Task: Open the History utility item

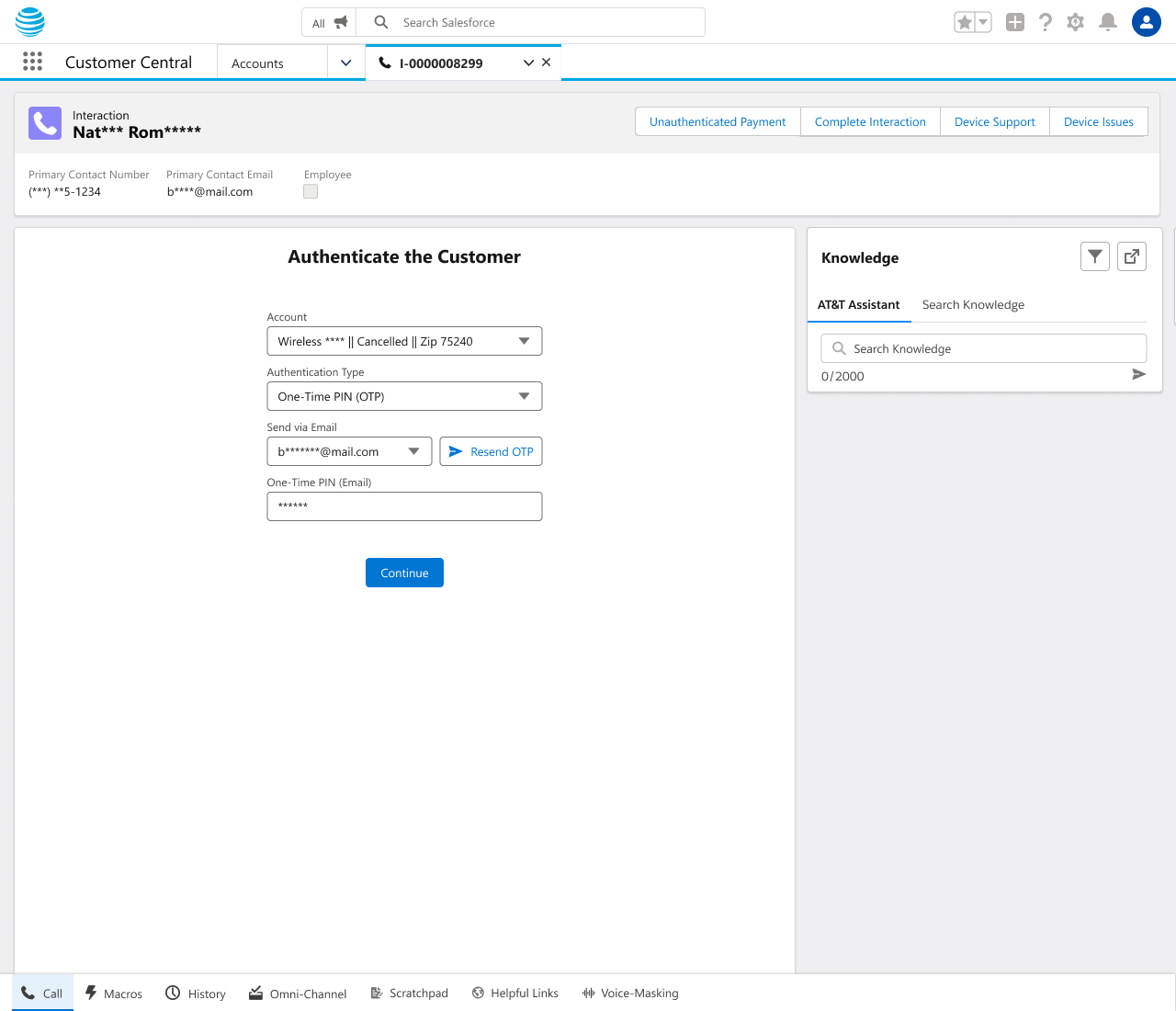Action: [196, 993]
